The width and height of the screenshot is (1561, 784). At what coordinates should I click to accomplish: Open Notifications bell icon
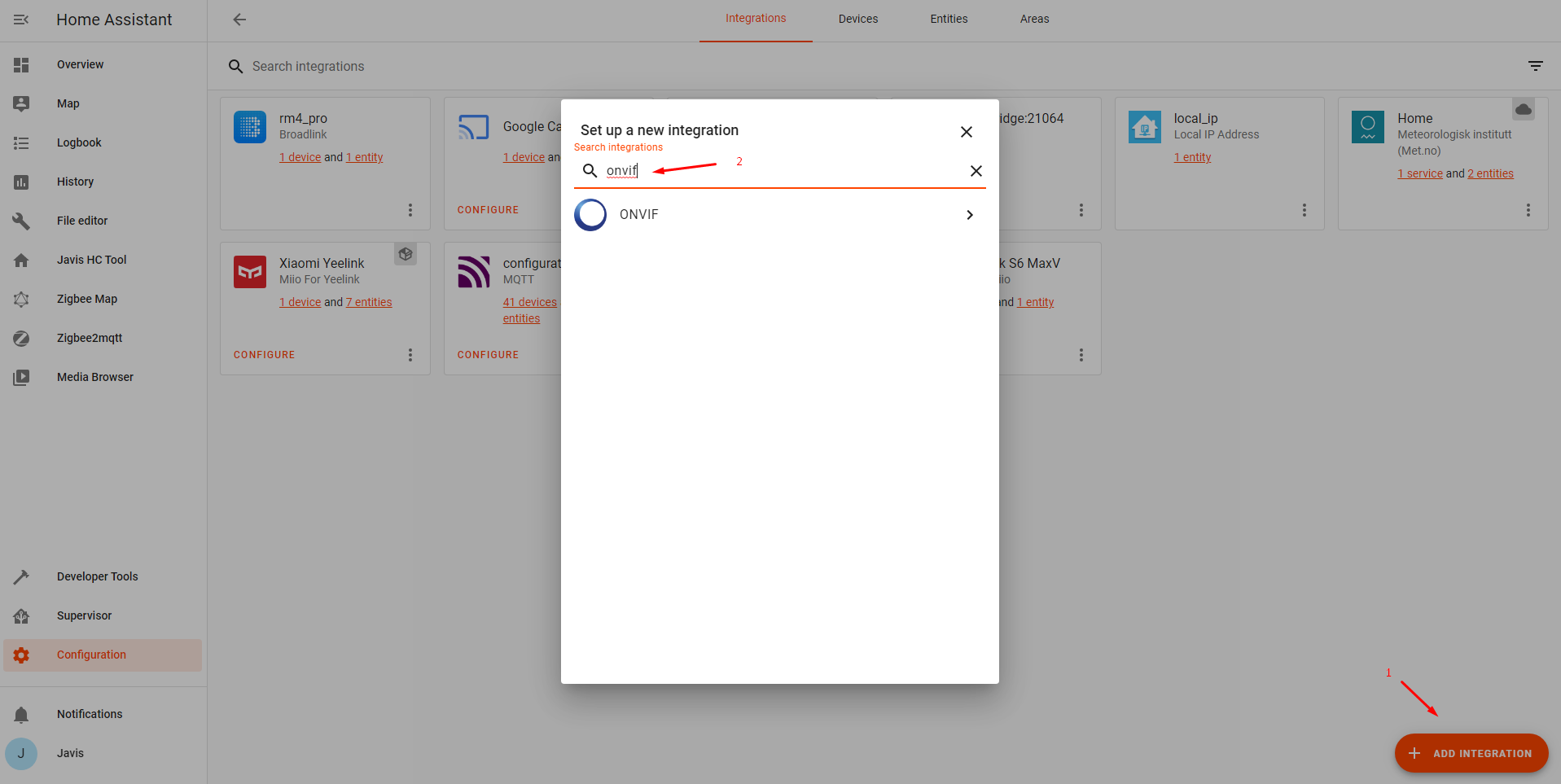click(21, 714)
